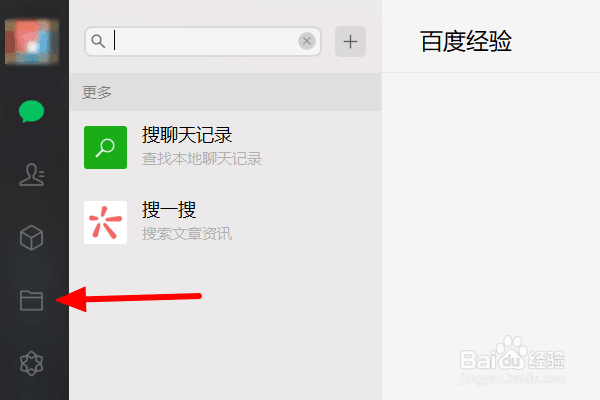
Task: Open the Favorites cube icon
Action: (31, 238)
